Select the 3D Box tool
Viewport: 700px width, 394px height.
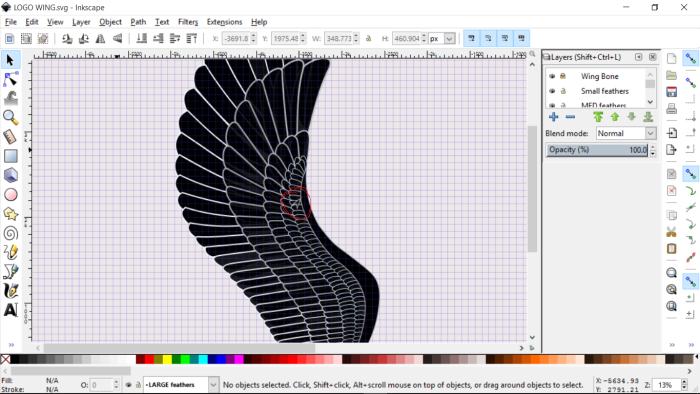tap(10, 175)
